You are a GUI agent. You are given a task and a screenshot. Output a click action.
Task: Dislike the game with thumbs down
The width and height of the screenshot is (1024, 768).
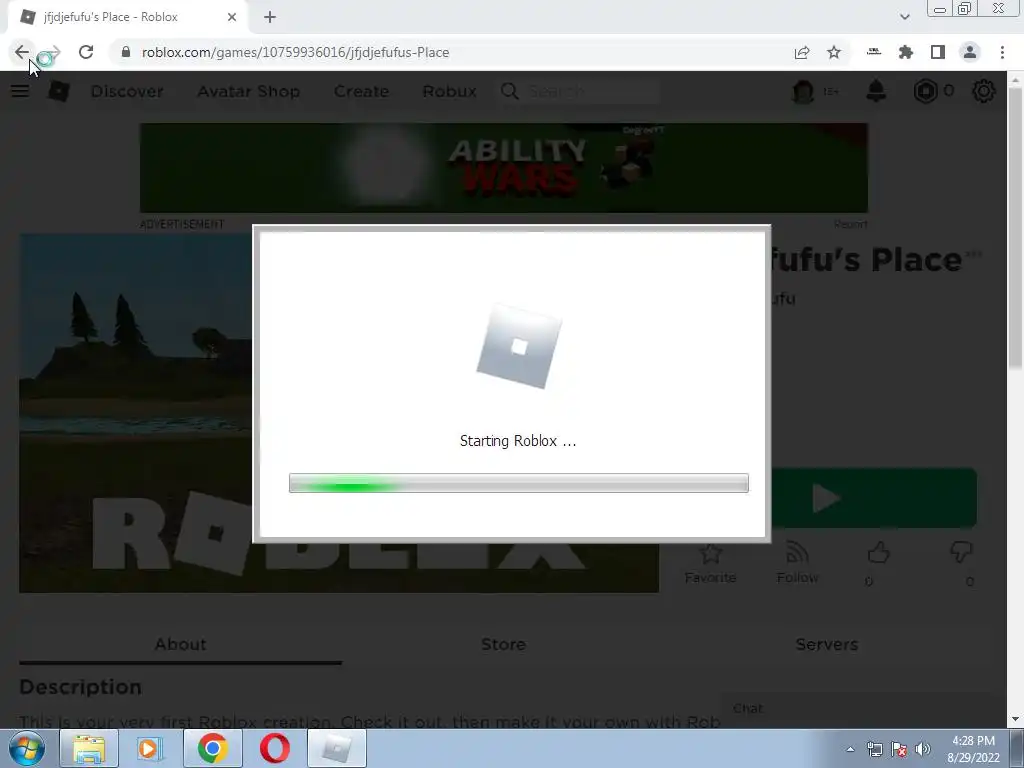coord(961,552)
